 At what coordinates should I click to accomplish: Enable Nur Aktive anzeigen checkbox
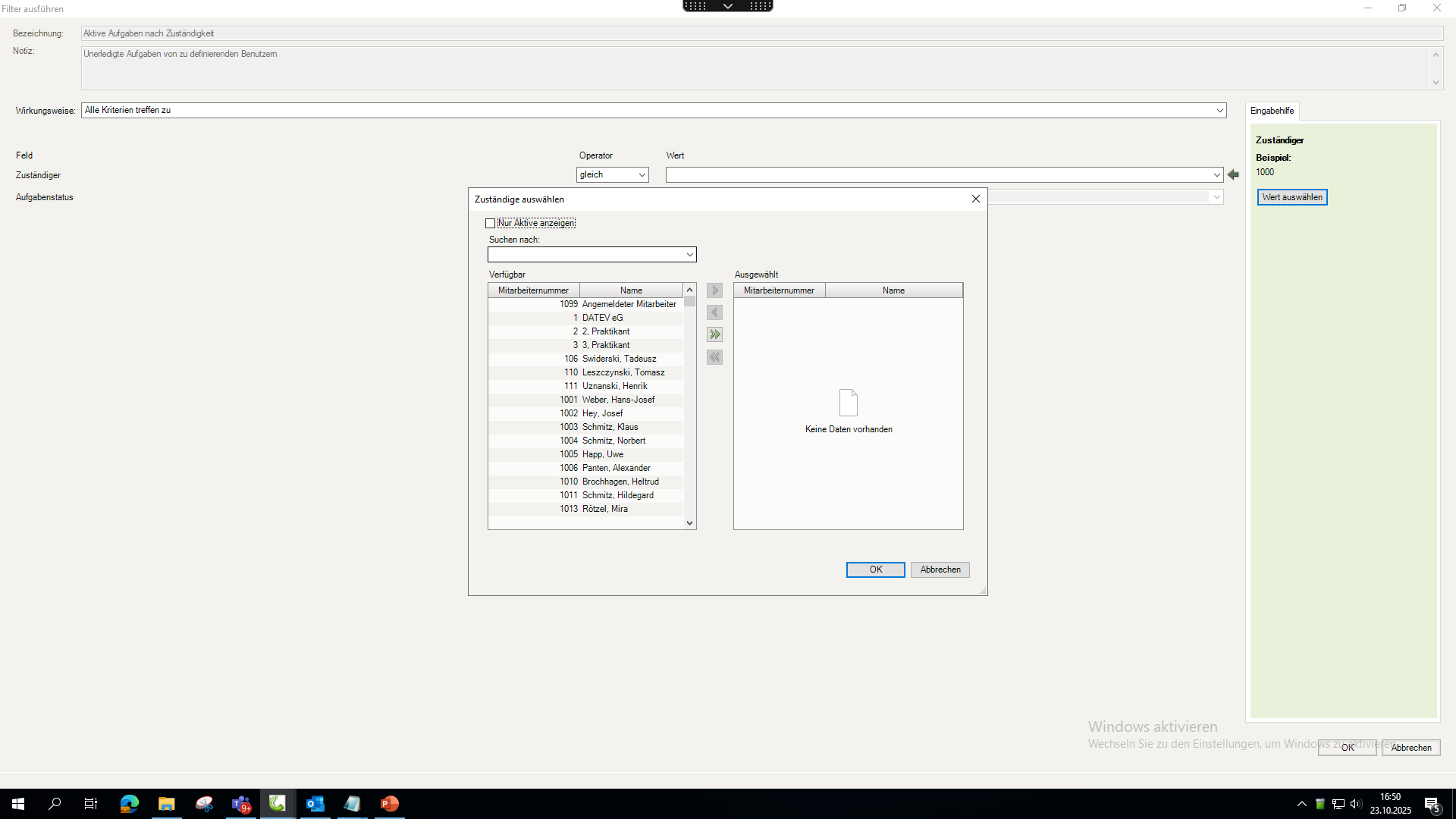491,223
